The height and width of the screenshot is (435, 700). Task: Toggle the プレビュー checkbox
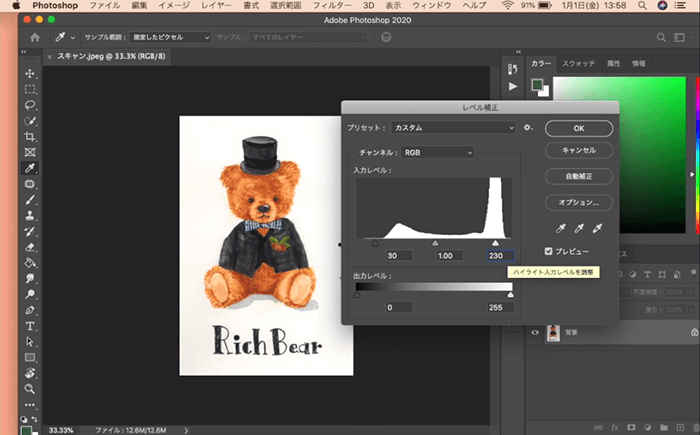549,251
